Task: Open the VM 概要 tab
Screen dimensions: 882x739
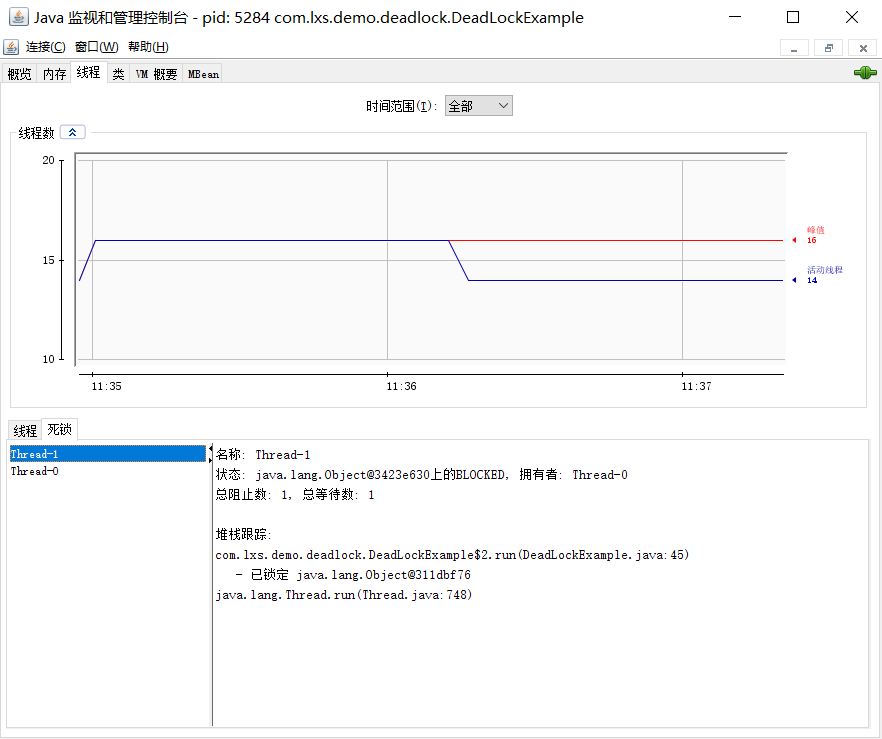Action: 156,74
